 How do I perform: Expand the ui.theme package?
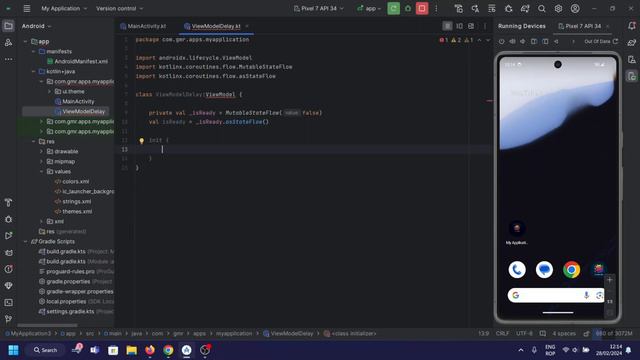coord(49,91)
